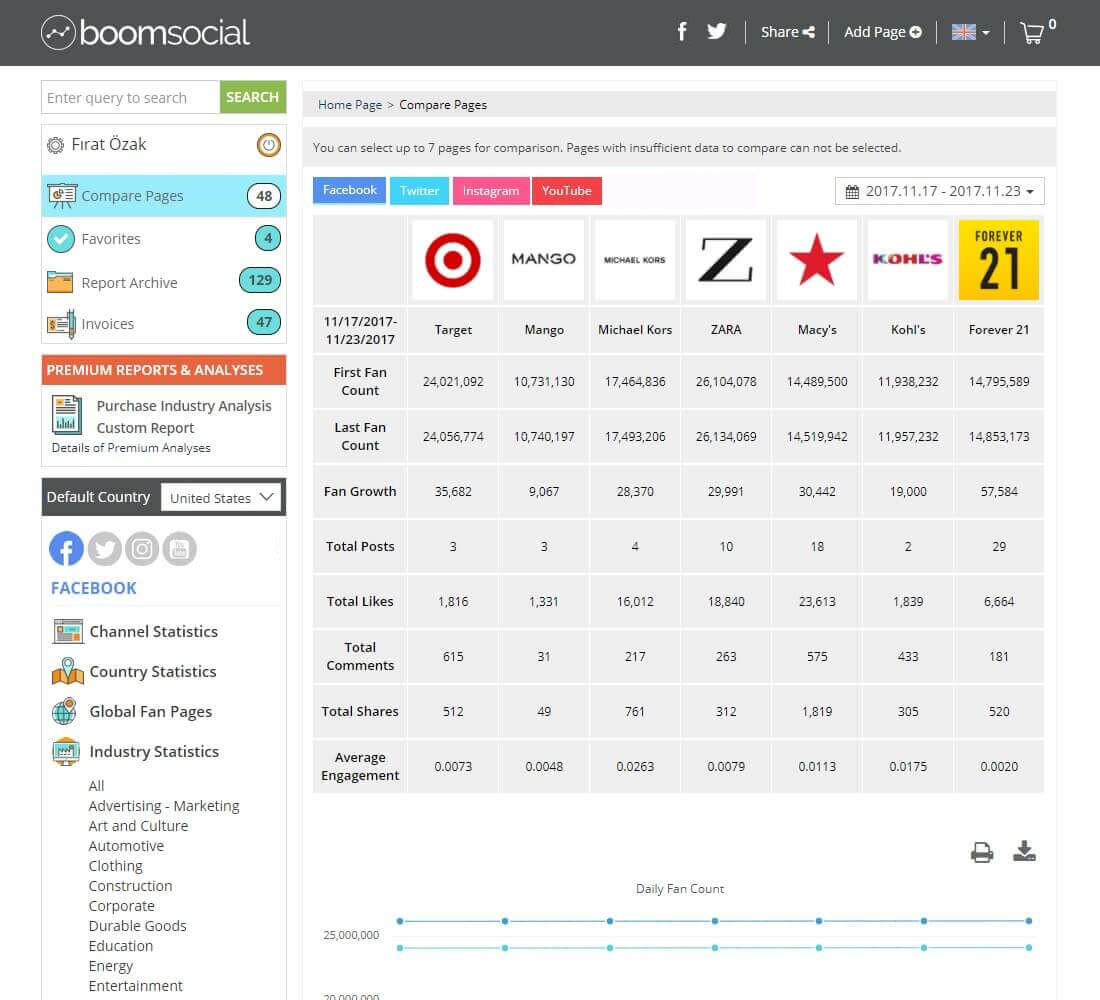This screenshot has height=1000, width=1100.
Task: Click the Target logo thumbnail
Action: pos(453,260)
